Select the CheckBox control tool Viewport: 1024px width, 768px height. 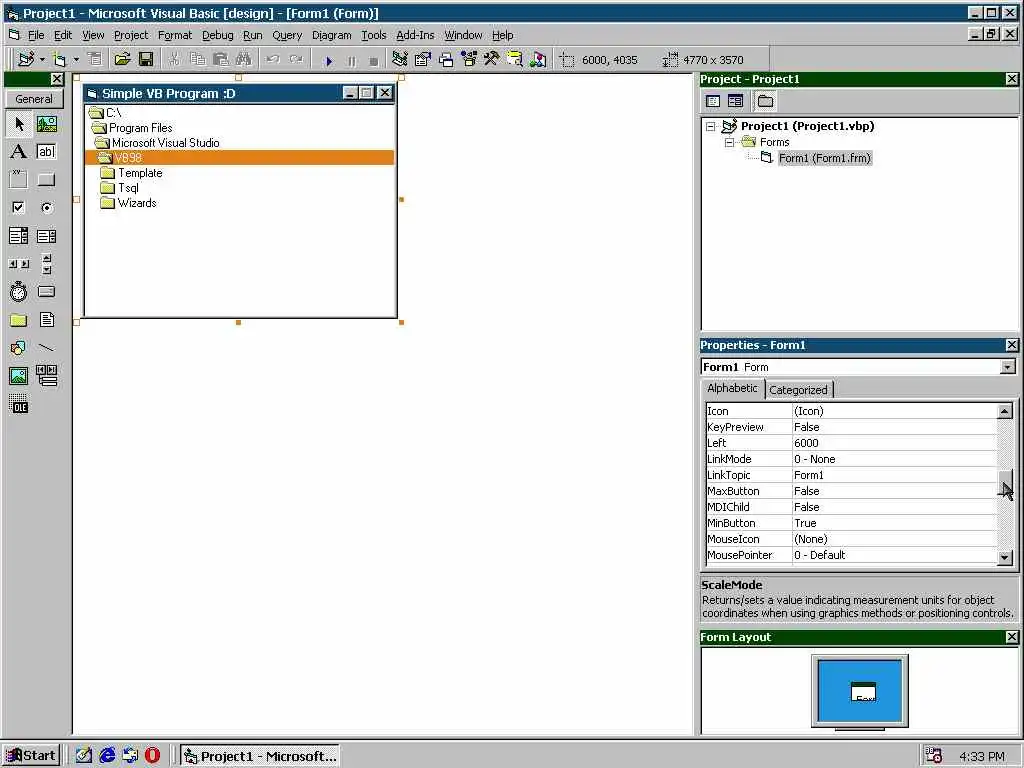click(x=19, y=208)
